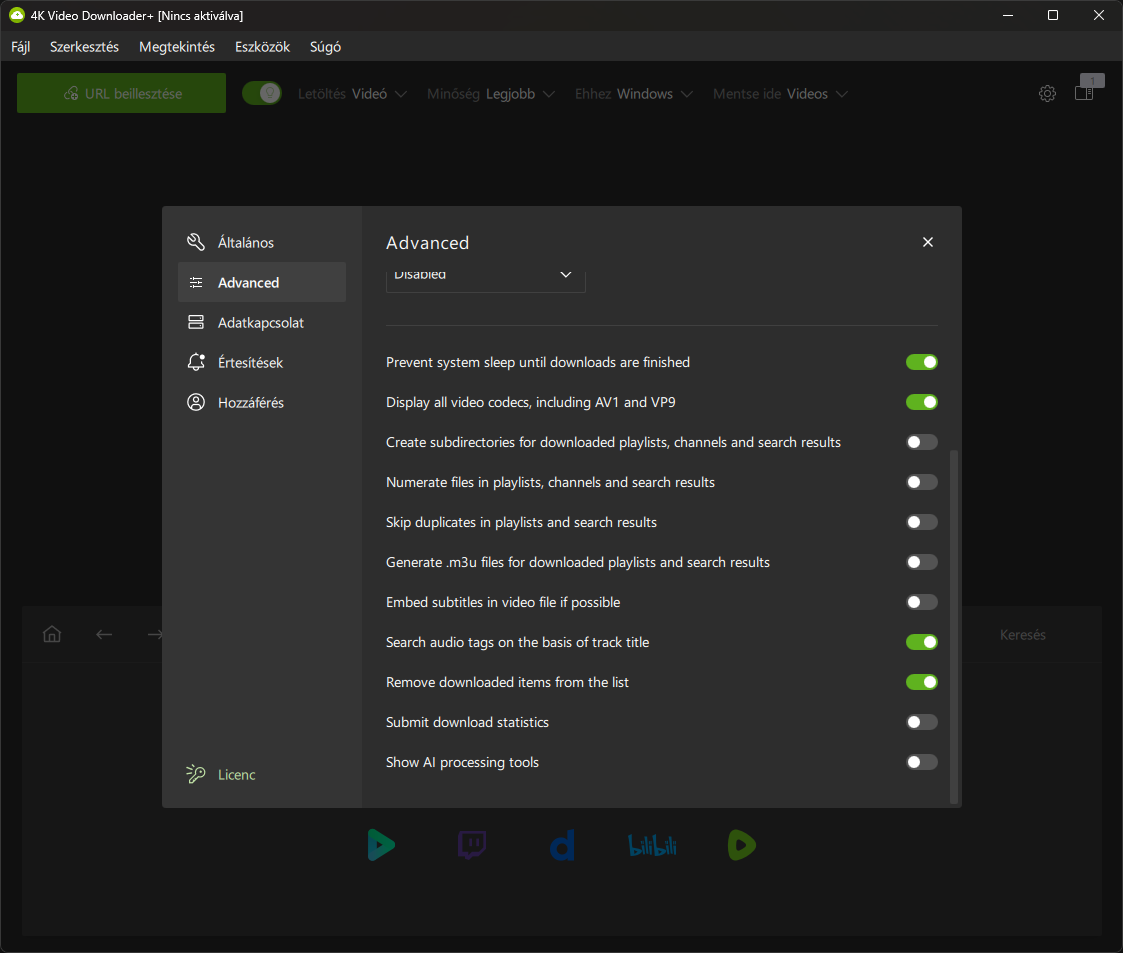Enable Numerate files in playlists
This screenshot has width=1123, height=953.
pos(921,483)
